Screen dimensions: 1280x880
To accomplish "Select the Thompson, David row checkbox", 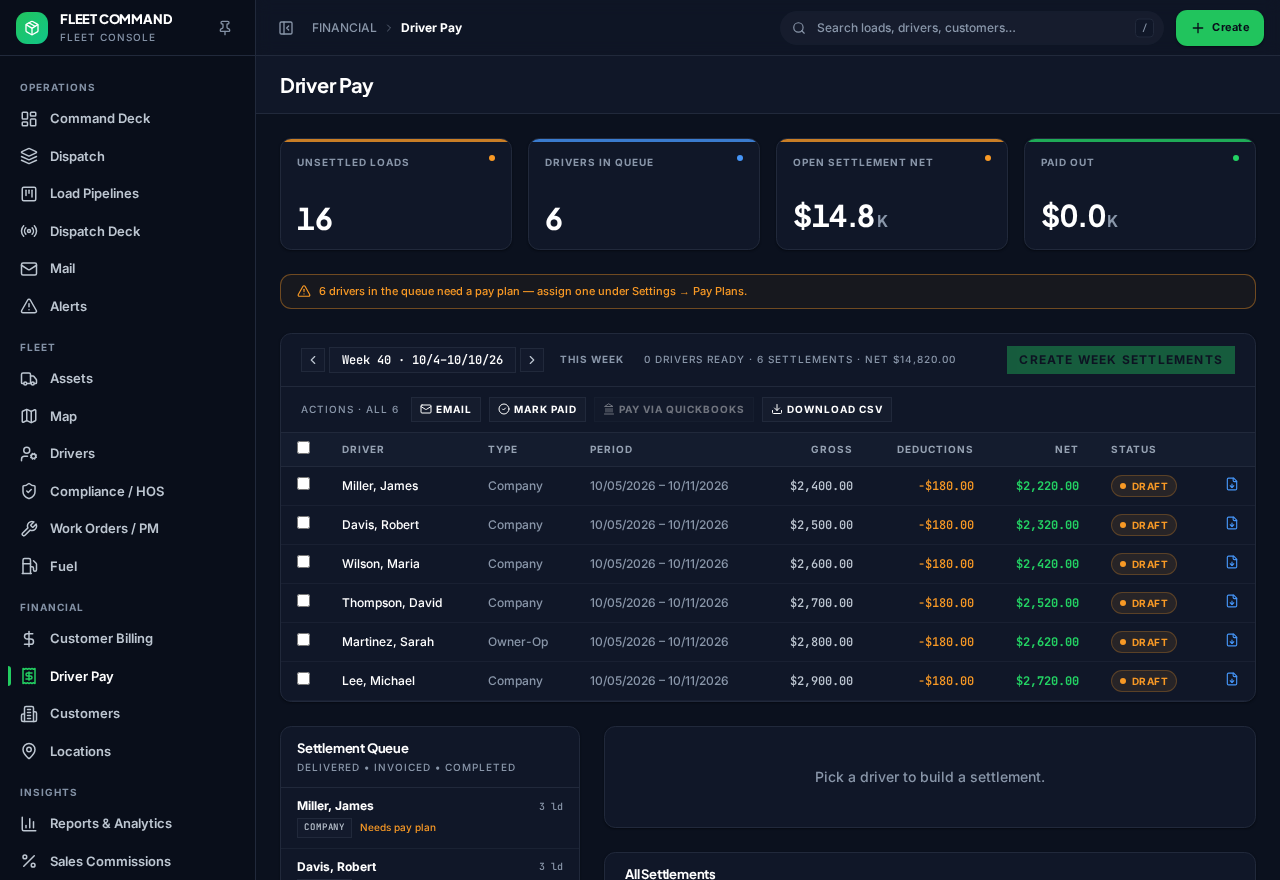I will pyautogui.click(x=304, y=601).
